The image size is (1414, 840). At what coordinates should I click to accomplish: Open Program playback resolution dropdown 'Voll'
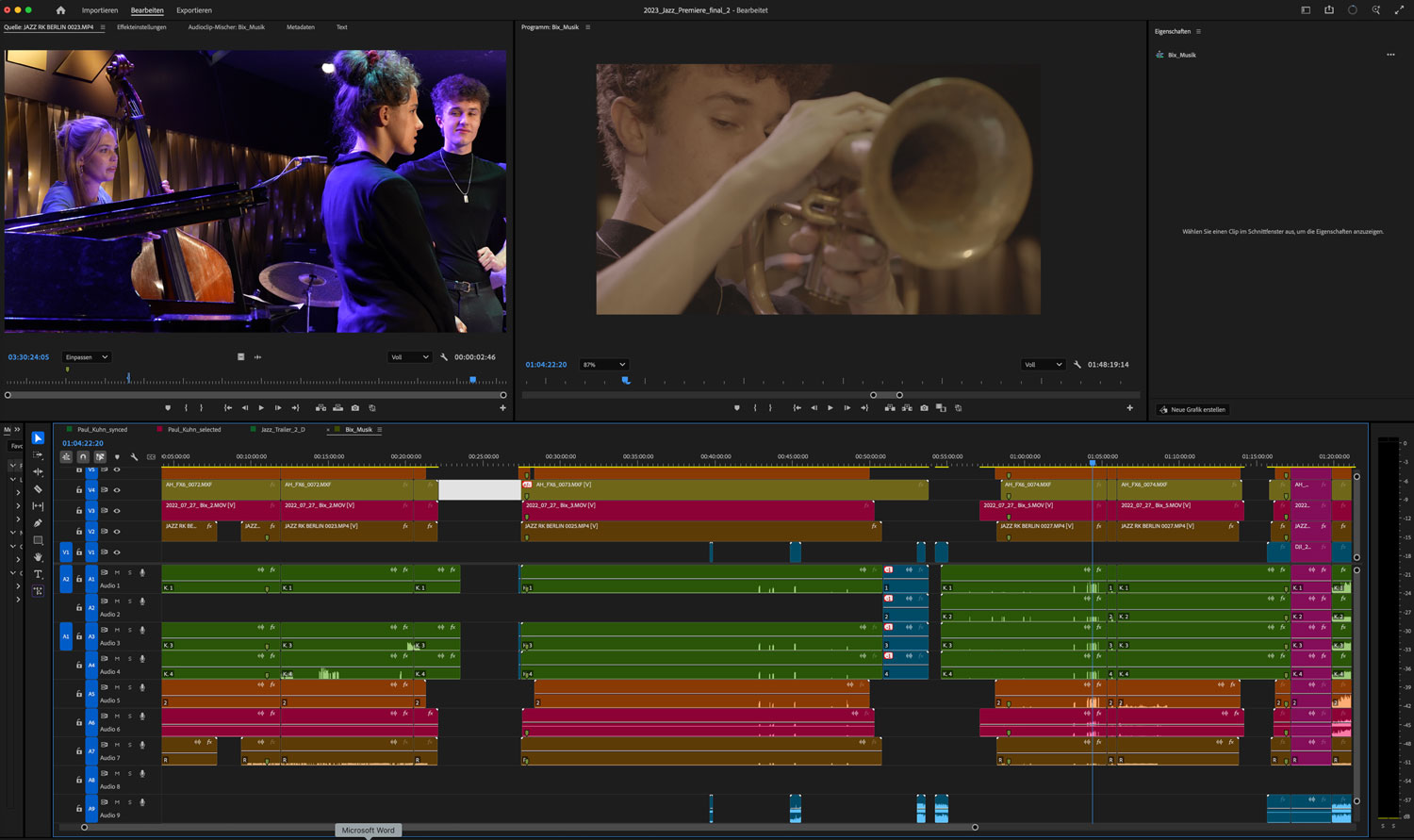(x=1044, y=365)
